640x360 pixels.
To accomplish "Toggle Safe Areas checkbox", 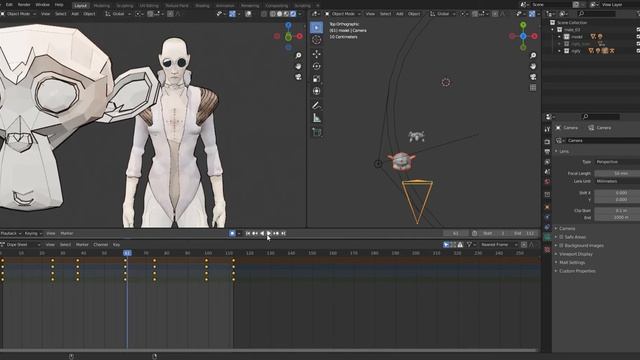I will pyautogui.click(x=561, y=237).
